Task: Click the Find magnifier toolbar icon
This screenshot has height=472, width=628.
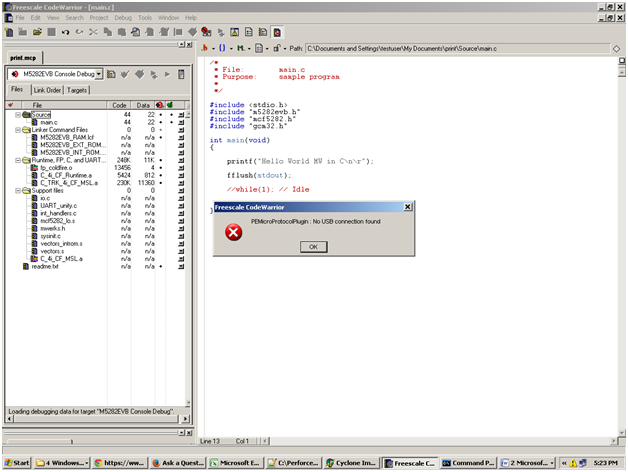Action: coord(135,32)
